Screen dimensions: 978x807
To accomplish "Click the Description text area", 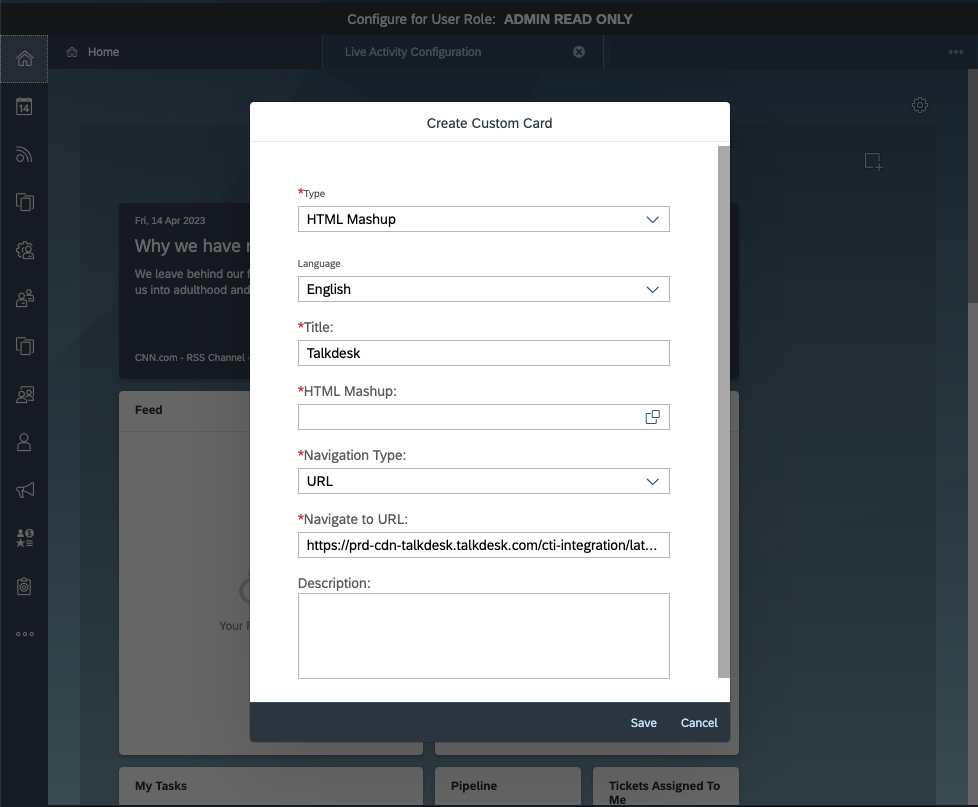I will point(483,635).
